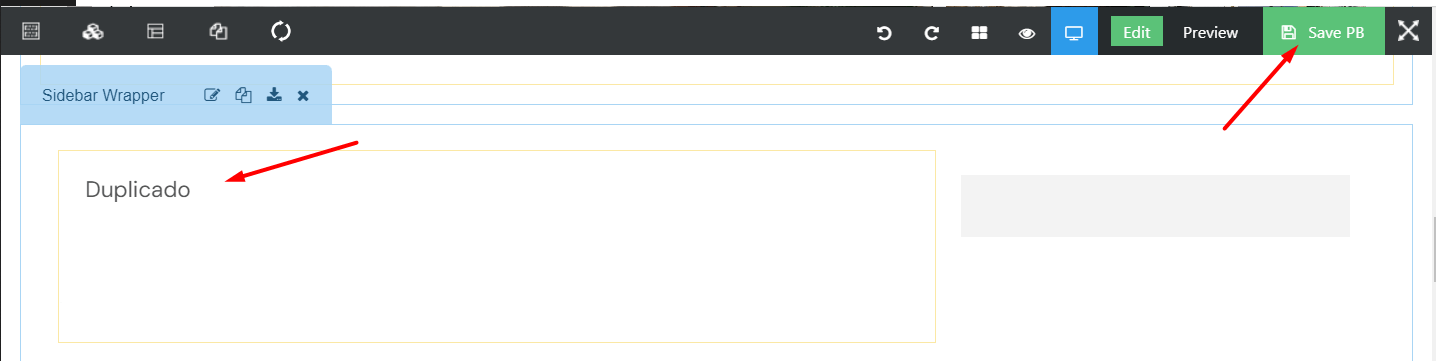Undo the last page builder action

884,33
